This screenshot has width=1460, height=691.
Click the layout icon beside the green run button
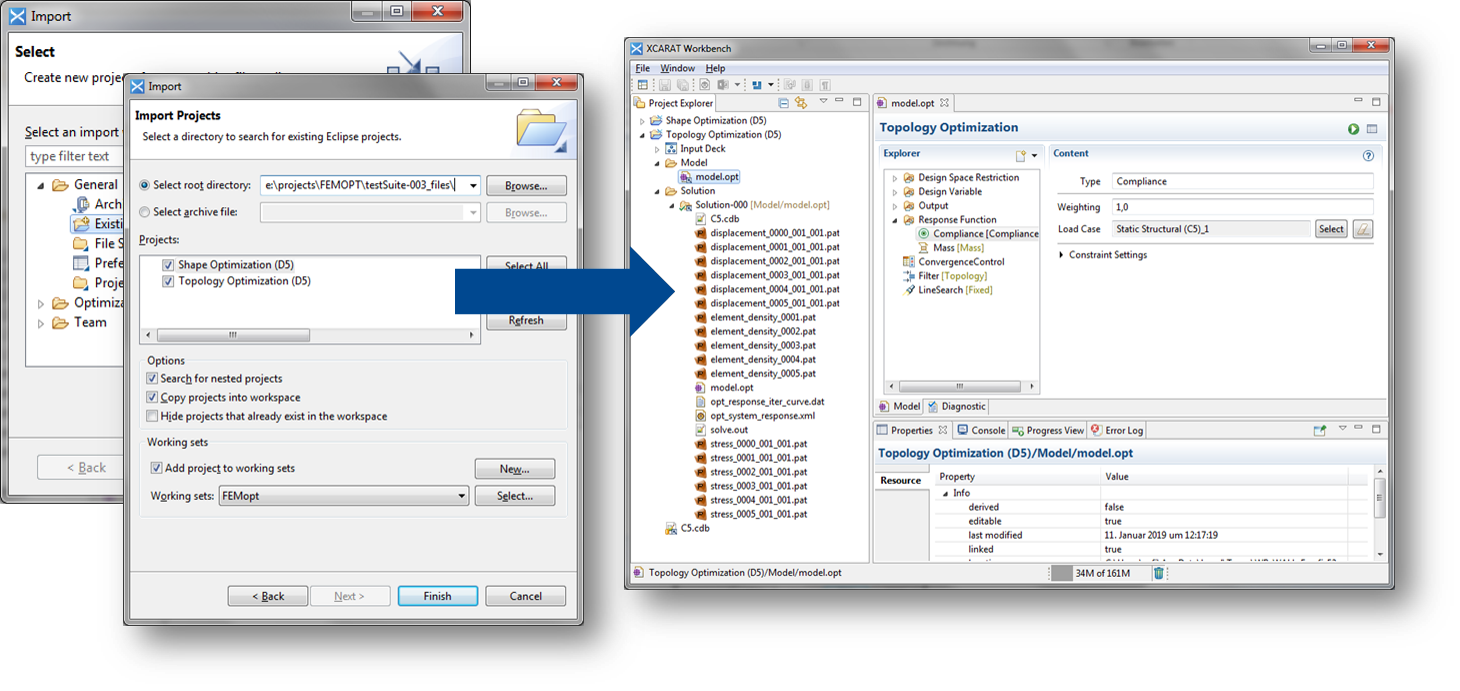coord(1372,129)
